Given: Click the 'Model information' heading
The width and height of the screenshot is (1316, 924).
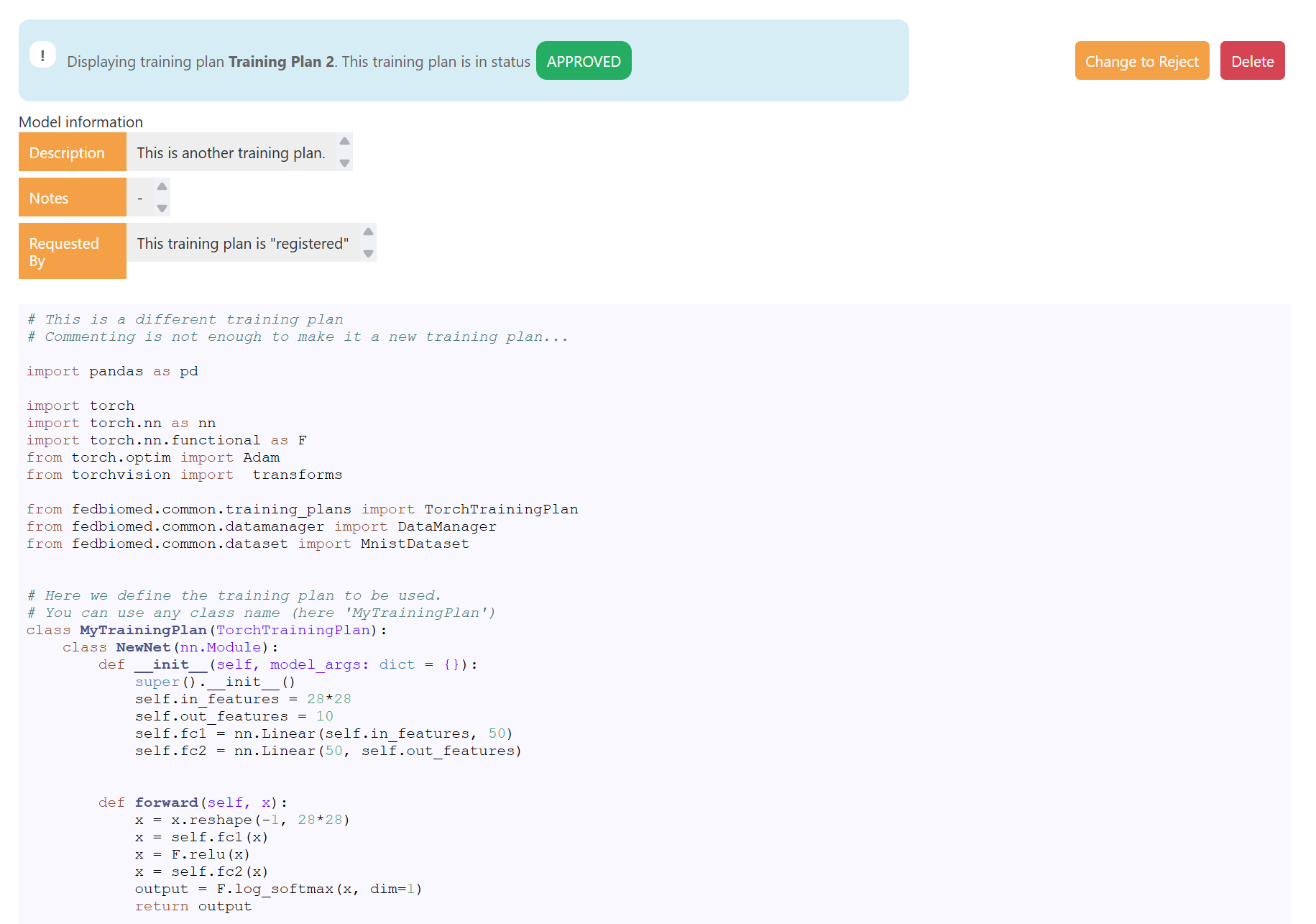Looking at the screenshot, I should pos(81,122).
